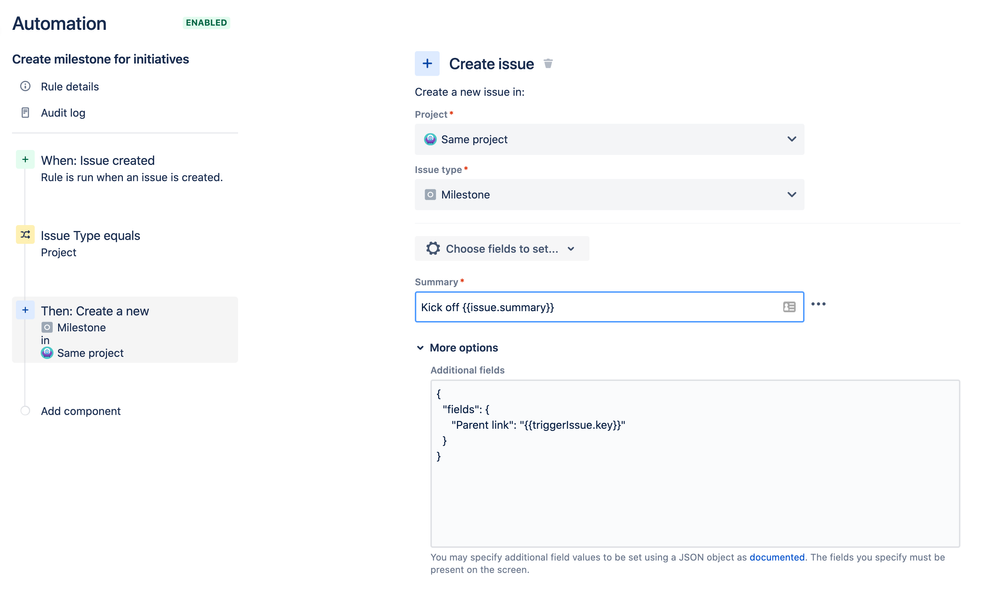The height and width of the screenshot is (589, 999).
Task: Click the blue action plus icon in rule chain
Action: [26, 310]
